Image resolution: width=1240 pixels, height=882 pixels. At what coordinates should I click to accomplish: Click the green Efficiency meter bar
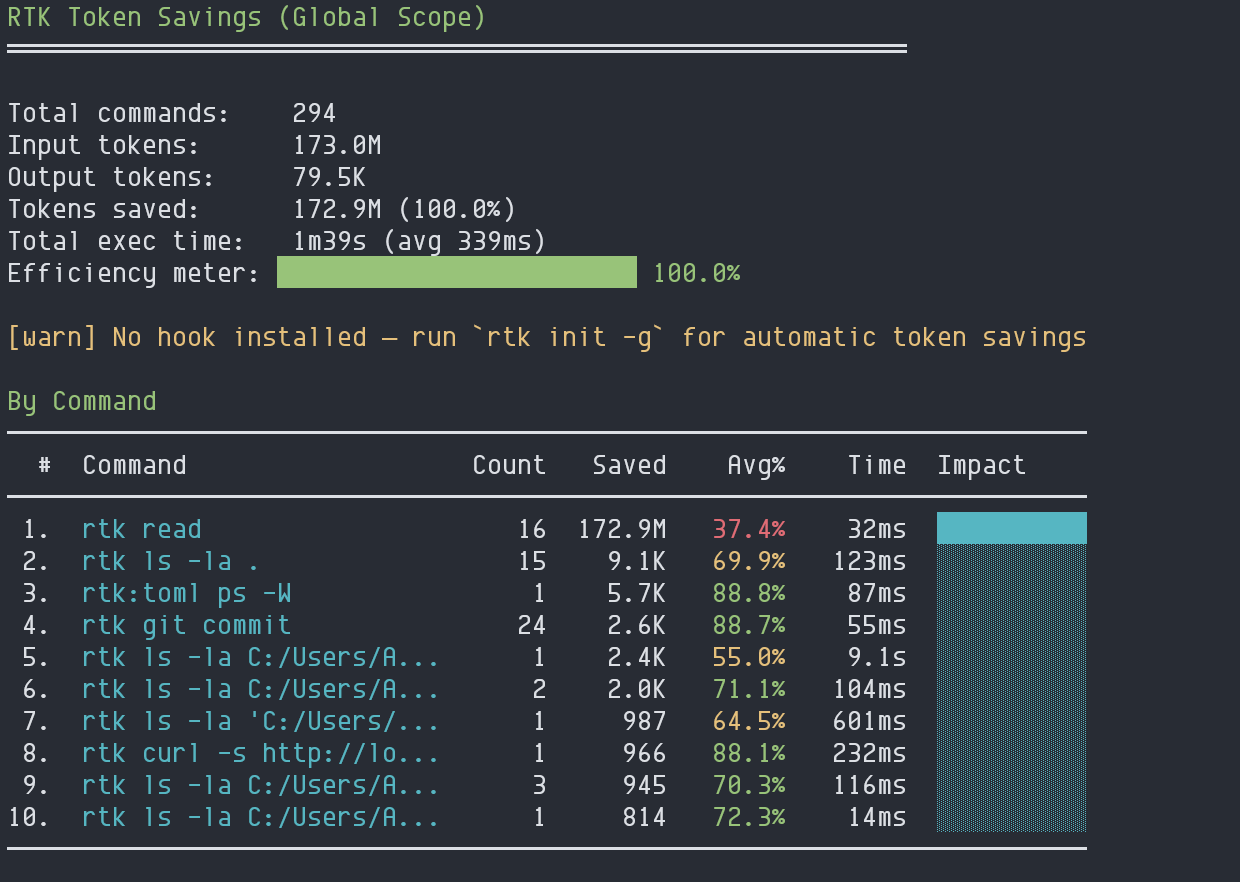pyautogui.click(x=457, y=272)
